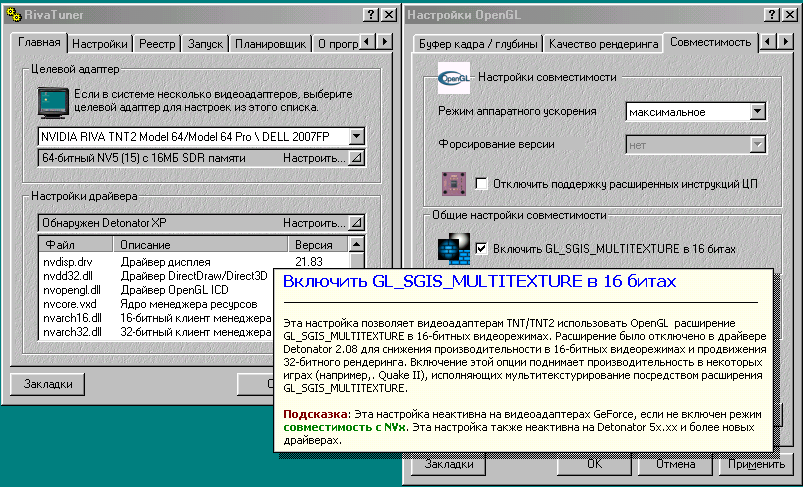Open the Запуск tab
Screen dimensions: 803x487
point(205,44)
